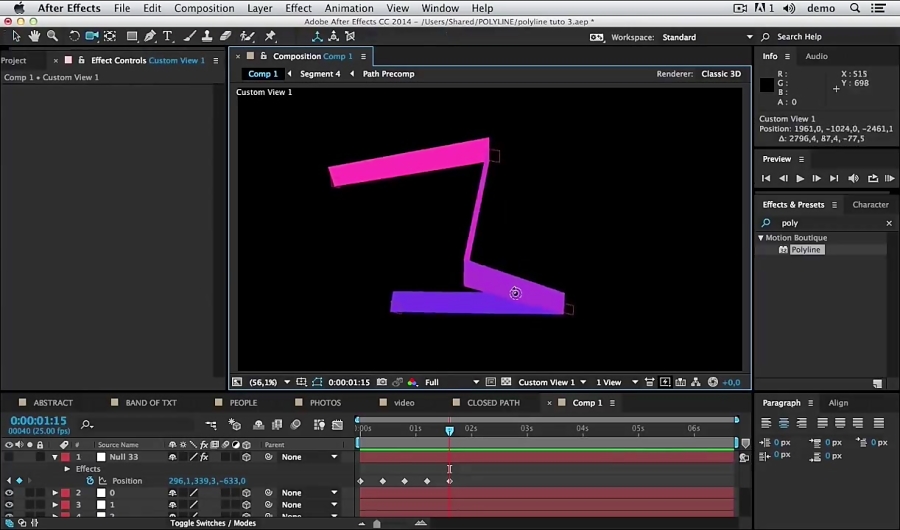Select the Zoom magnifier tool

click(52, 36)
